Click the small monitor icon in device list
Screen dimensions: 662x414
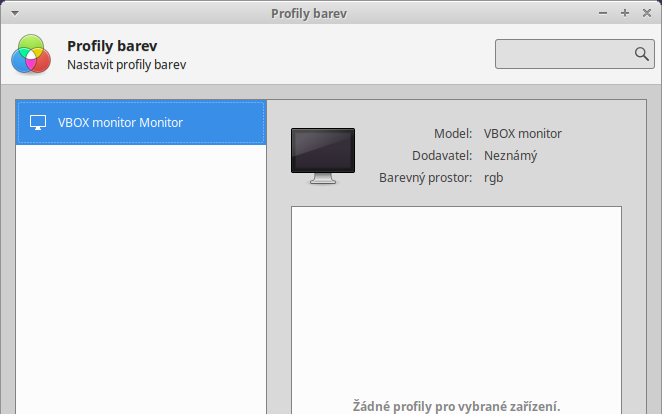pyautogui.click(x=38, y=122)
